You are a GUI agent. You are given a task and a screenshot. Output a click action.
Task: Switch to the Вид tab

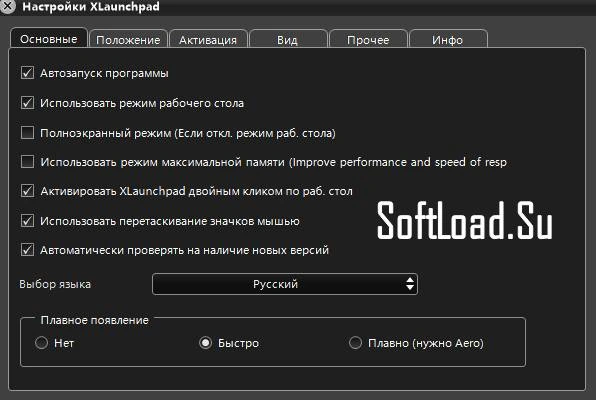coord(287,39)
